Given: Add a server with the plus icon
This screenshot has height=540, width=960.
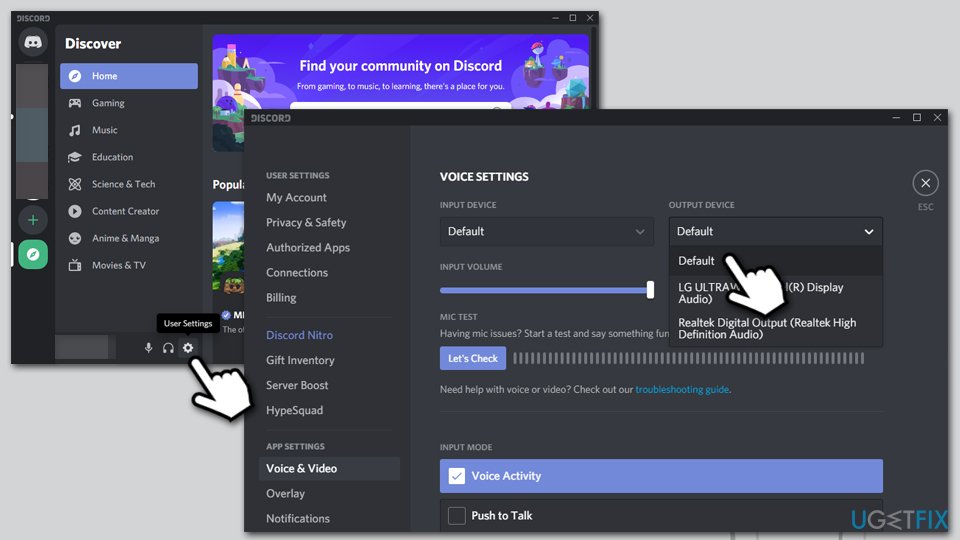Looking at the screenshot, I should click(33, 220).
